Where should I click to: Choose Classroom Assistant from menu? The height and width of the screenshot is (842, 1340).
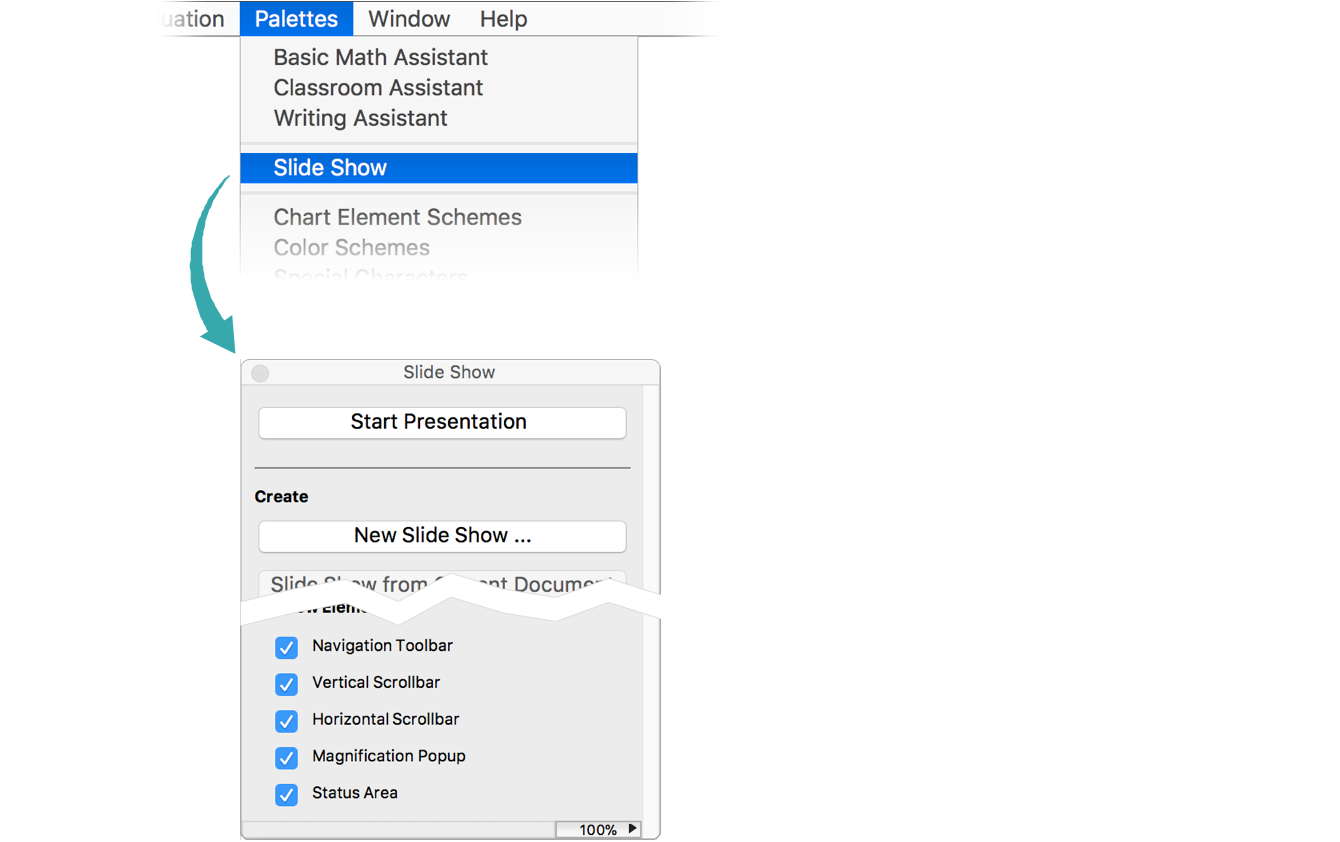[378, 88]
